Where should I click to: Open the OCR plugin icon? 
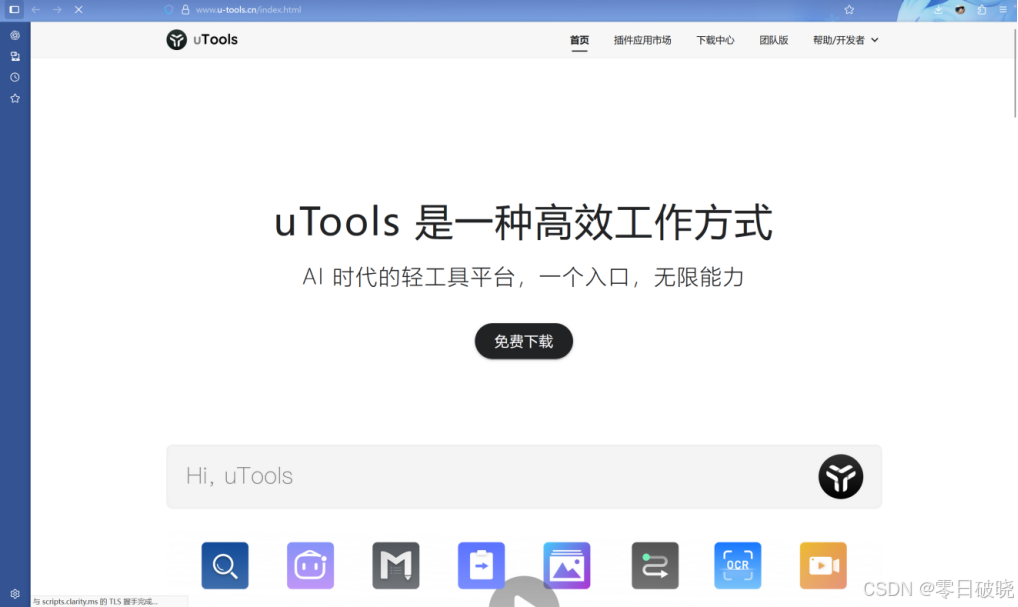[x=738, y=565]
